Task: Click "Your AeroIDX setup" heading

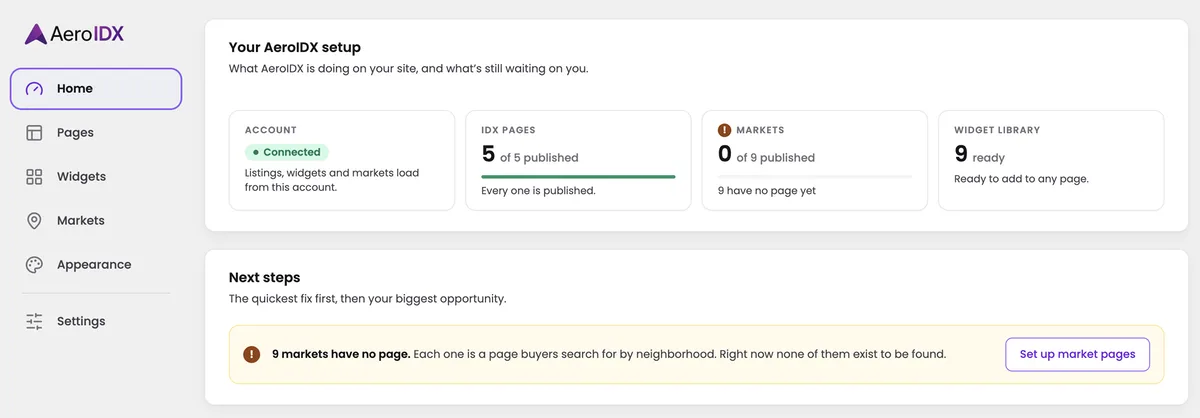Action: point(295,47)
